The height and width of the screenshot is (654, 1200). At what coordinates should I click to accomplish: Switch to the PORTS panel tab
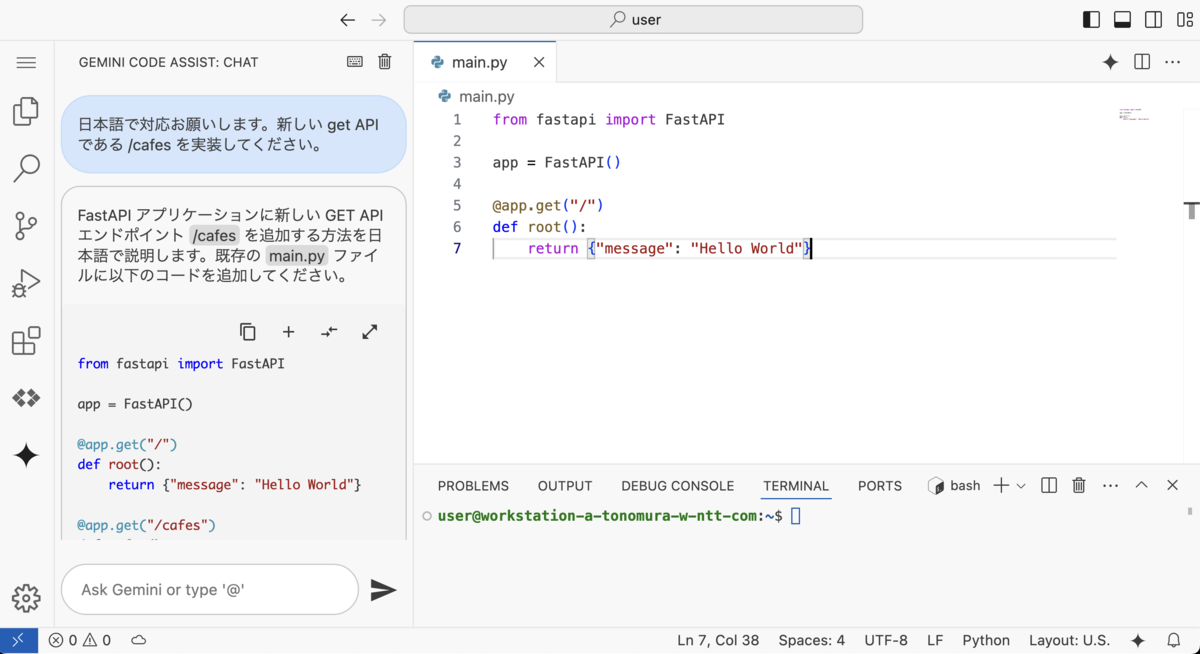(880, 485)
